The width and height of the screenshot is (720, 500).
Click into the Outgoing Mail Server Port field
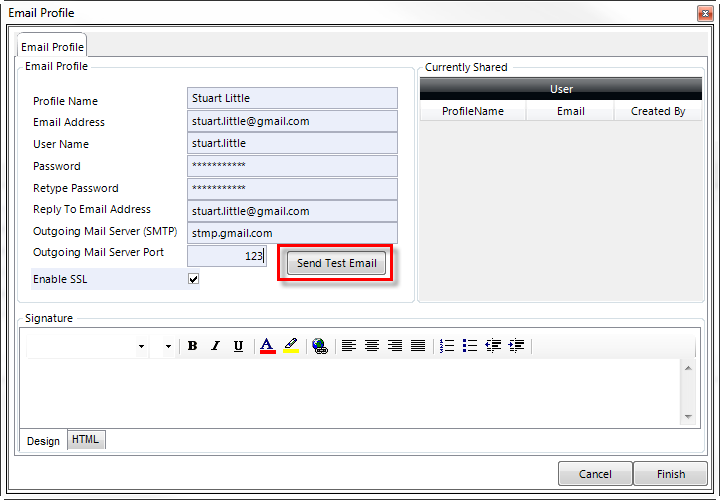tap(227, 256)
